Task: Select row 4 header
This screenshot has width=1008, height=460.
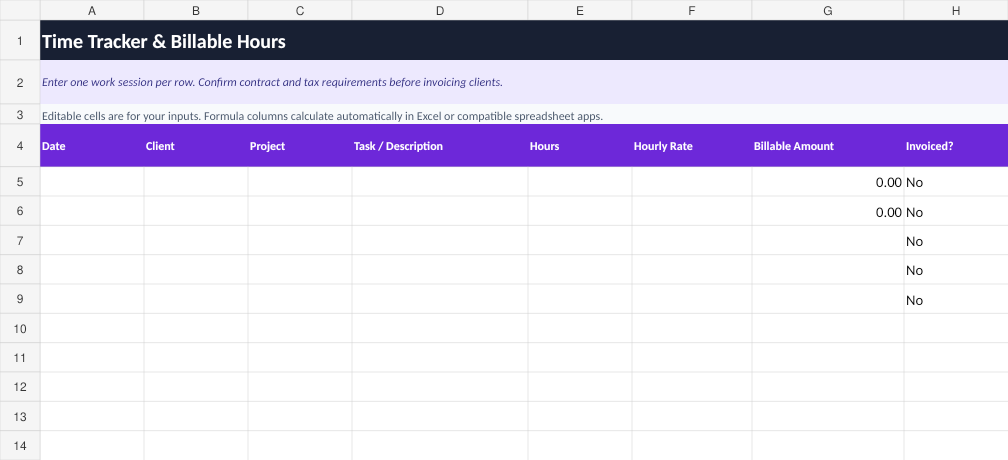Action: 20,146
